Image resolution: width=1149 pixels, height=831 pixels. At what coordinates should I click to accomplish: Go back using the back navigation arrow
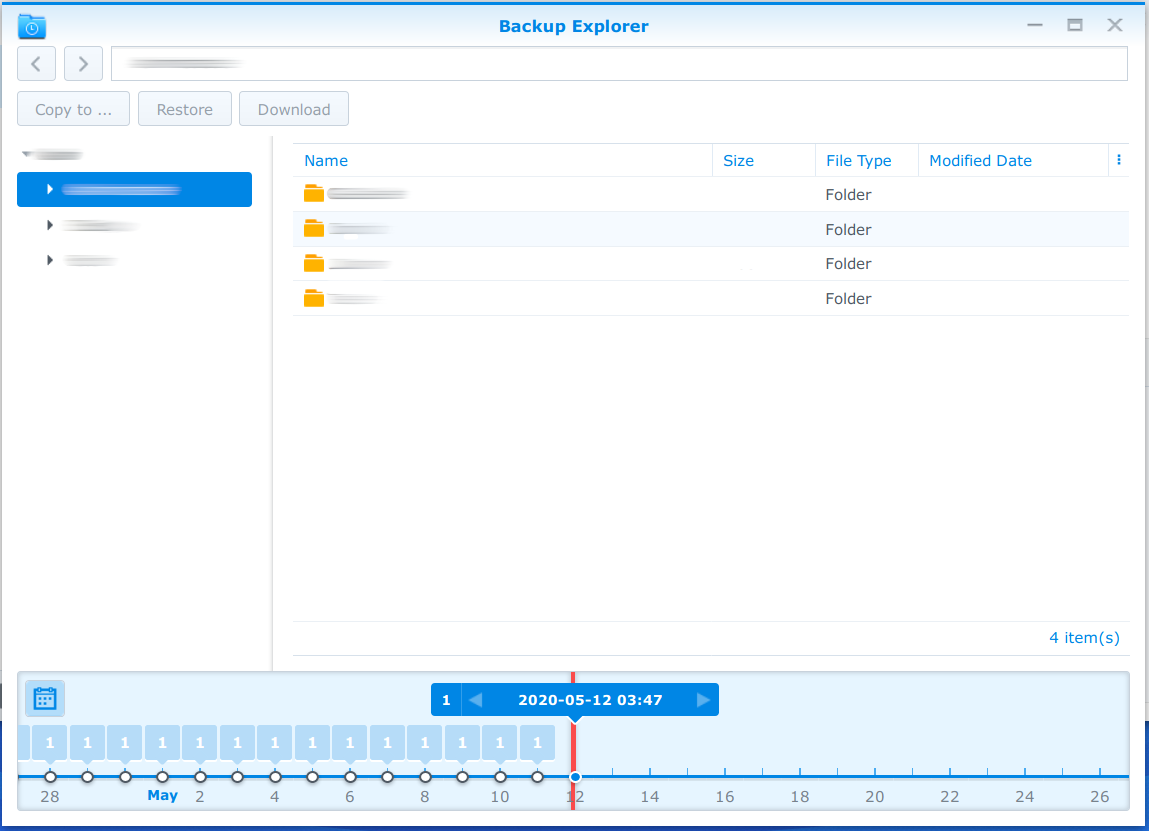click(36, 63)
